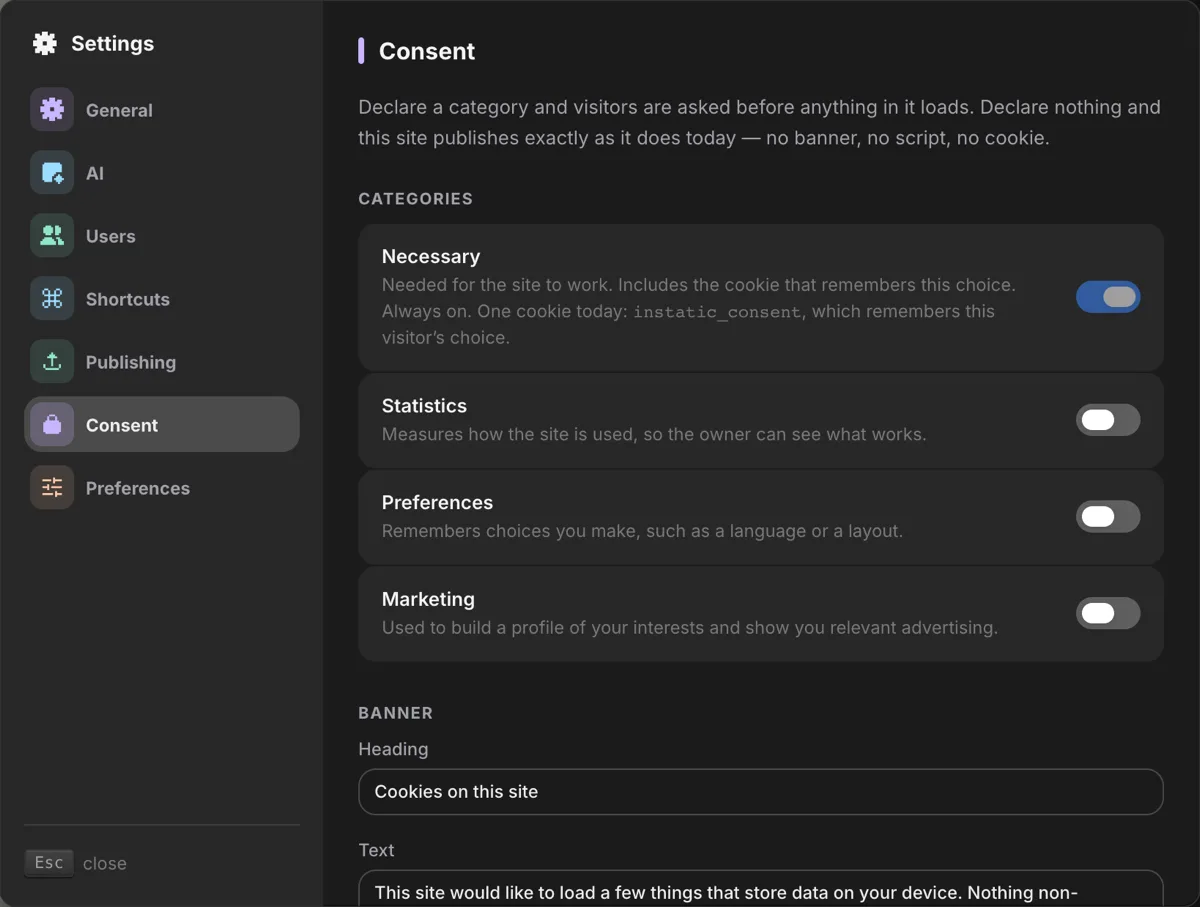
Task: Click the Consent lock icon in sidebar
Action: pos(52,425)
